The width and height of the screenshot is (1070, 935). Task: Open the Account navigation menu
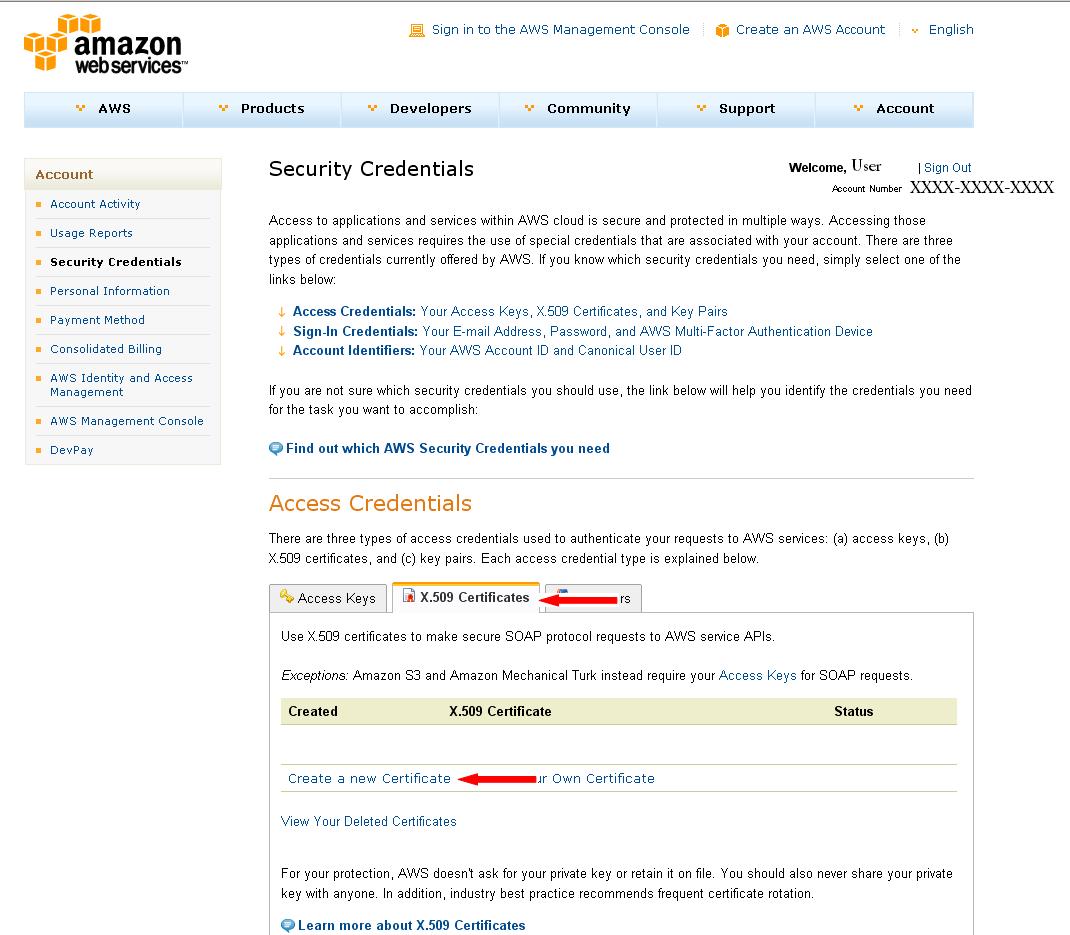point(894,109)
